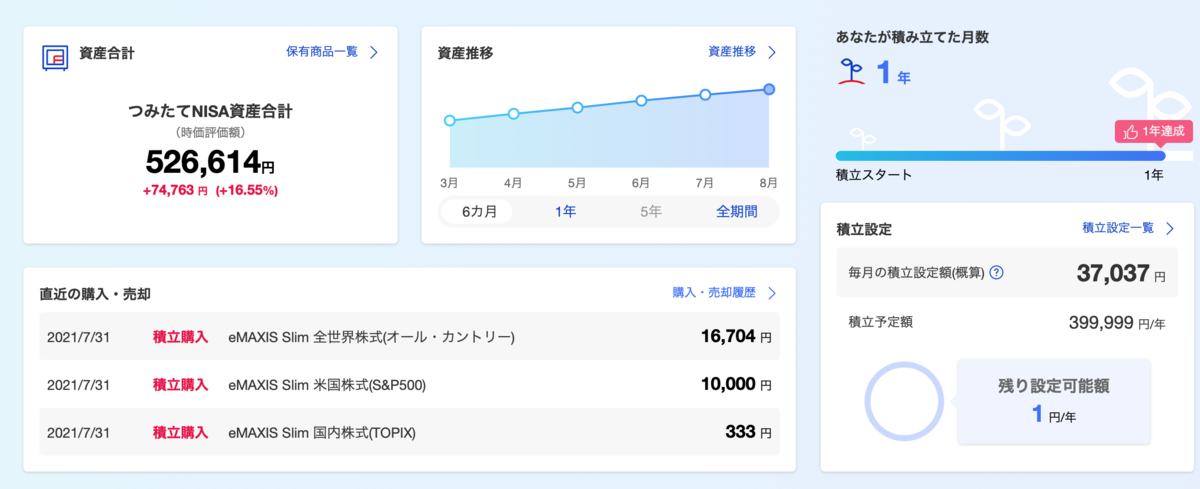The height and width of the screenshot is (489, 1200).
Task: Click the March data point on the chart
Action: pos(449,120)
